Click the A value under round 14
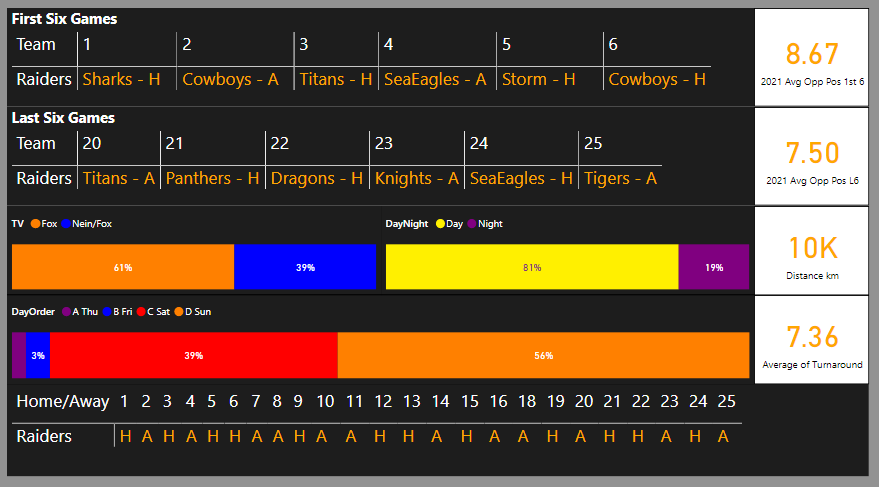Image resolution: width=879 pixels, height=487 pixels. (436, 436)
